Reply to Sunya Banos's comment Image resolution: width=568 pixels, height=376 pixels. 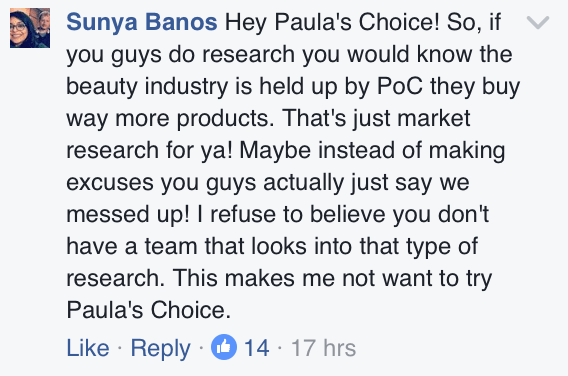(x=160, y=349)
